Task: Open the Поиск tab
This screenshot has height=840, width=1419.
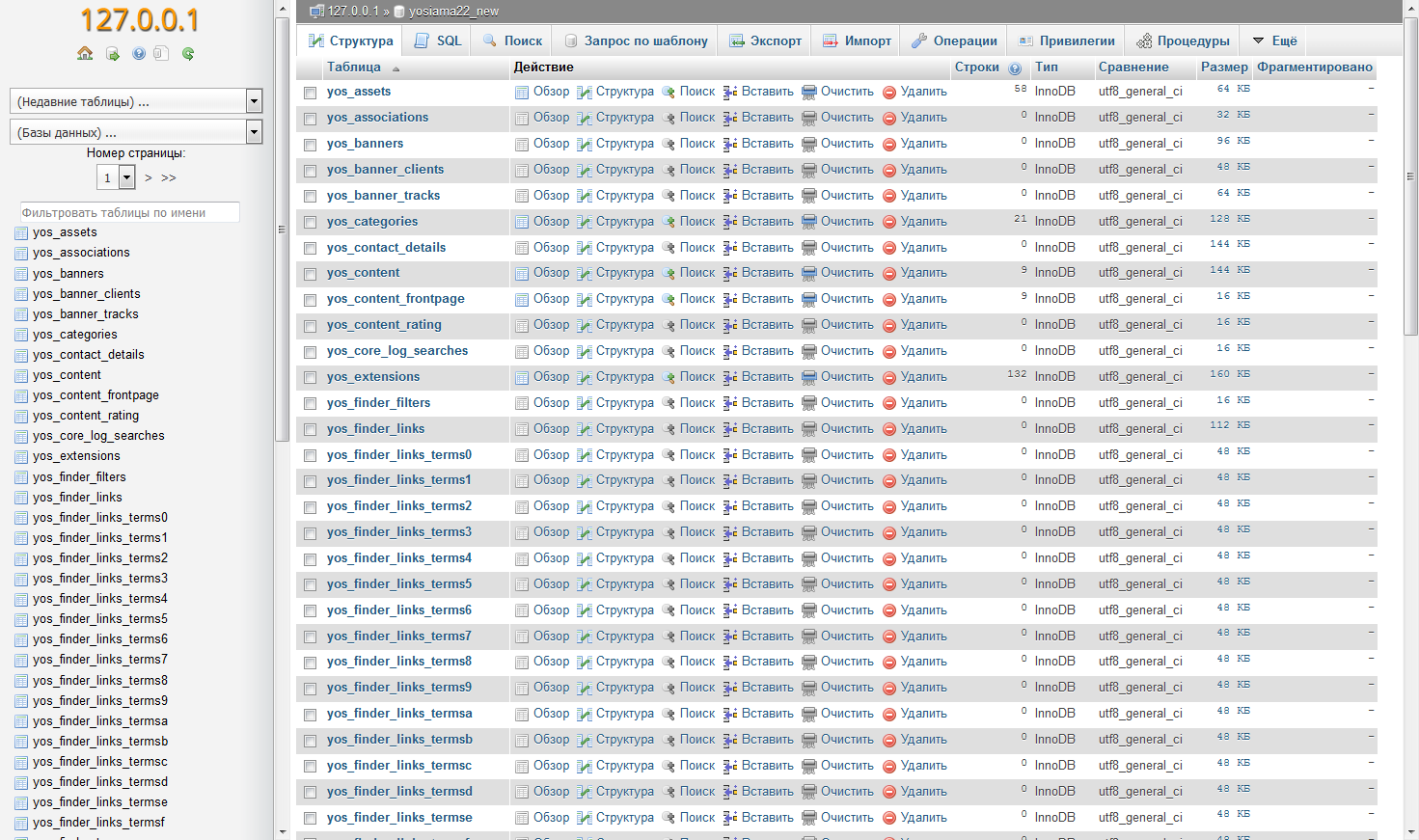Action: (x=512, y=41)
